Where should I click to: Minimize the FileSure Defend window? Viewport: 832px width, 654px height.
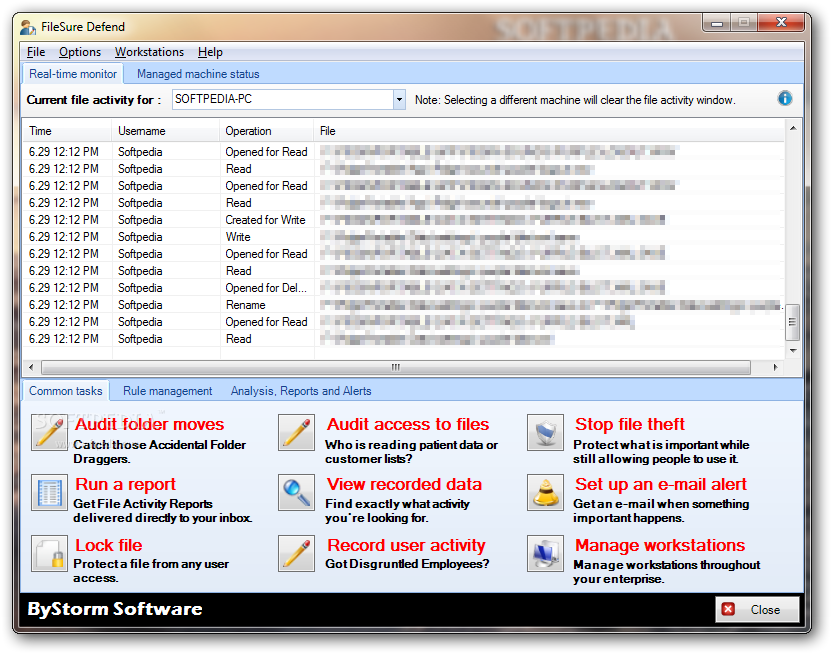pyautogui.click(x=717, y=23)
